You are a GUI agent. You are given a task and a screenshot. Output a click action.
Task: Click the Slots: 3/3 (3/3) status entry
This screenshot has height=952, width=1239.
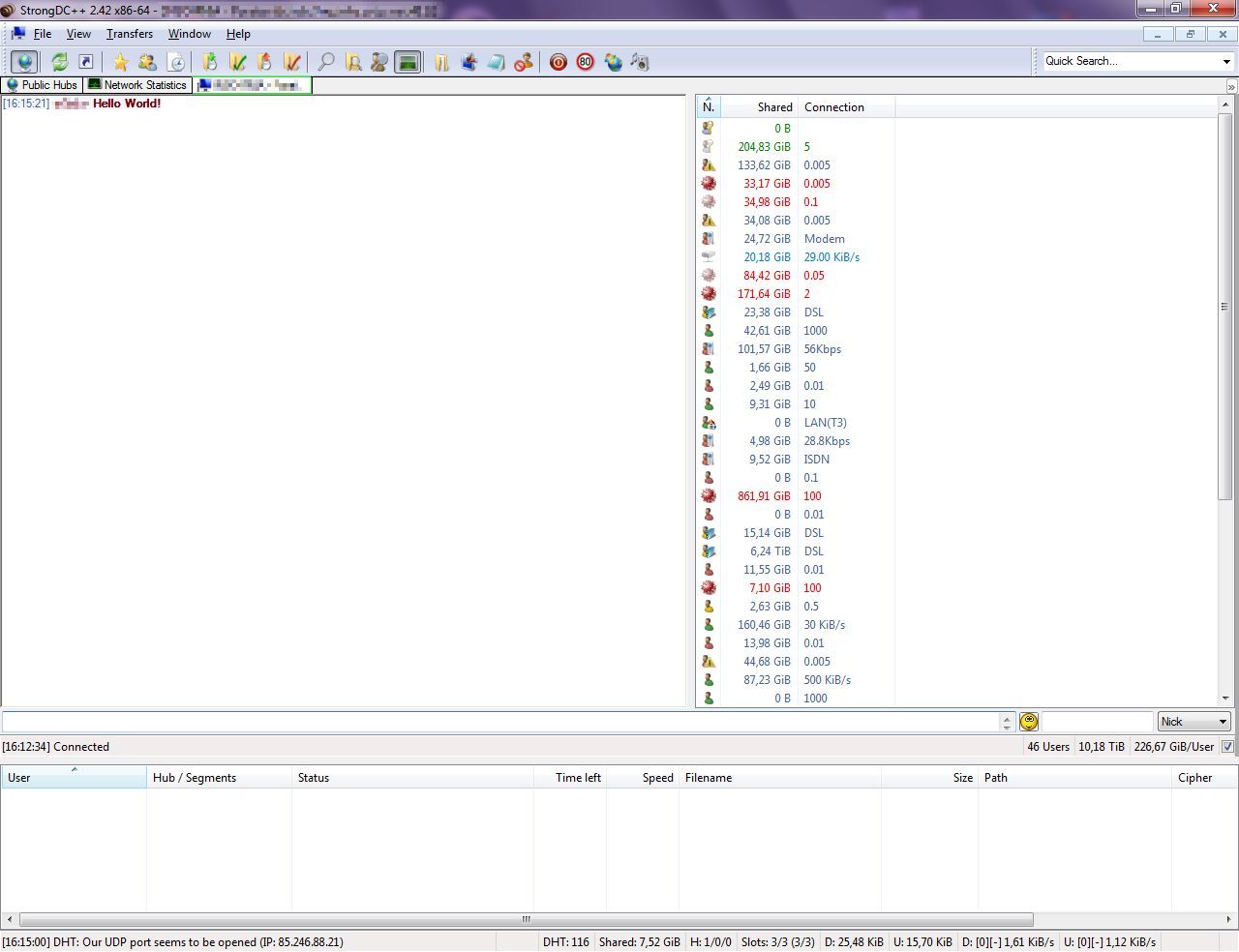pos(777,942)
